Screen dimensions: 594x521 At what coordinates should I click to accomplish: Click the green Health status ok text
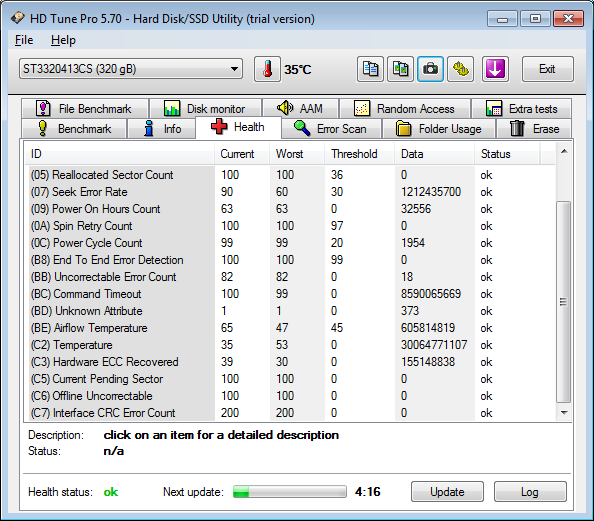111,492
